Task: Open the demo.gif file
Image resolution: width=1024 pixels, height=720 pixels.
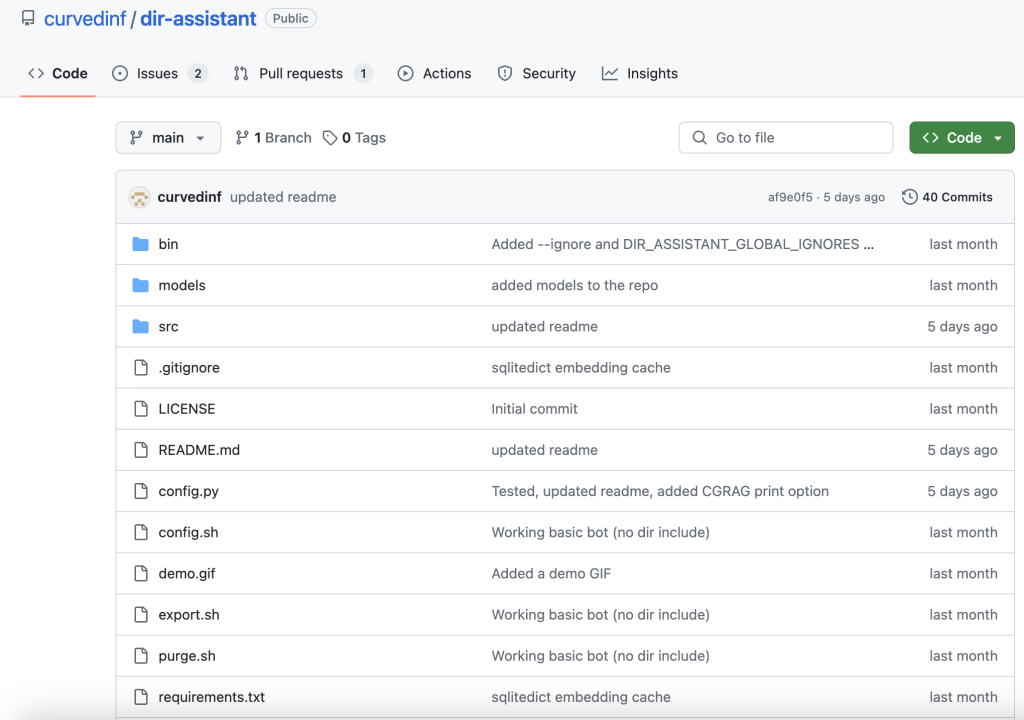Action: point(187,574)
